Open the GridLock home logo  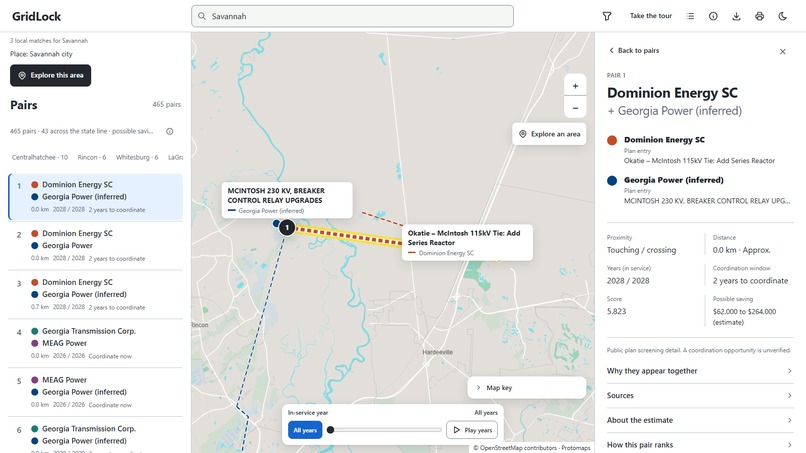coord(36,16)
